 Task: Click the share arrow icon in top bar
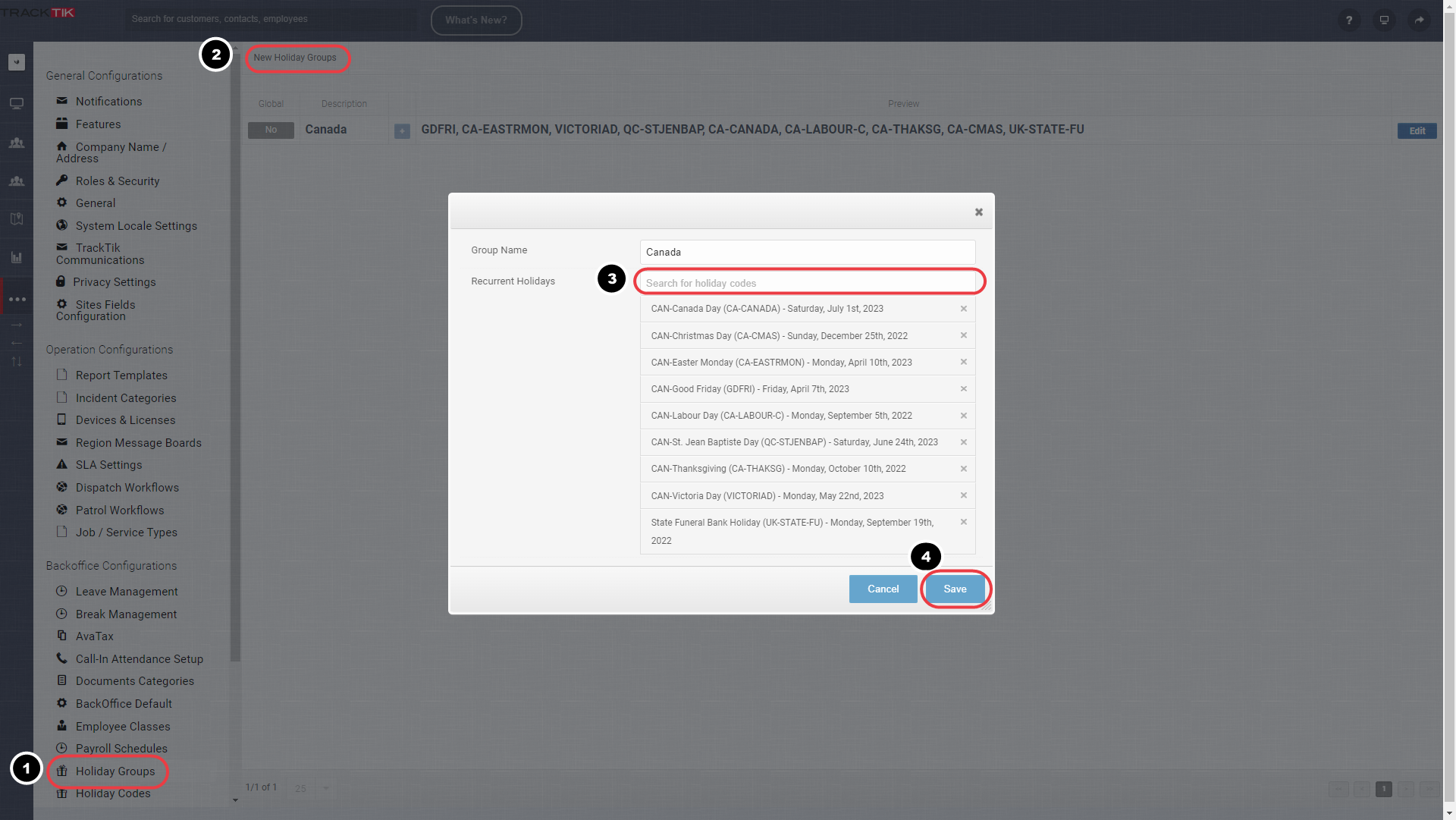click(x=1419, y=20)
